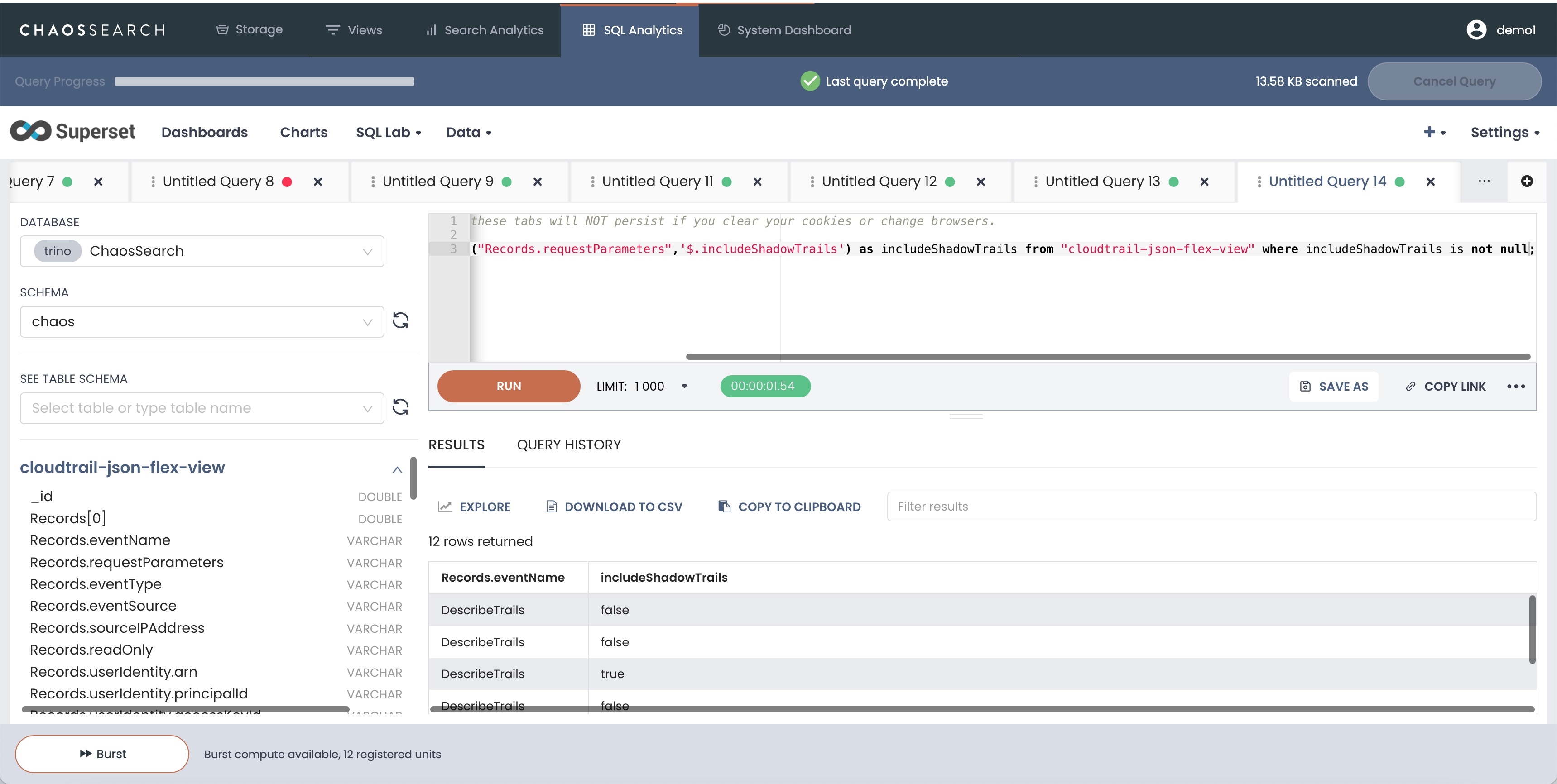Open the query LIMIT dropdown
This screenshot has height=784, width=1557.
point(684,386)
